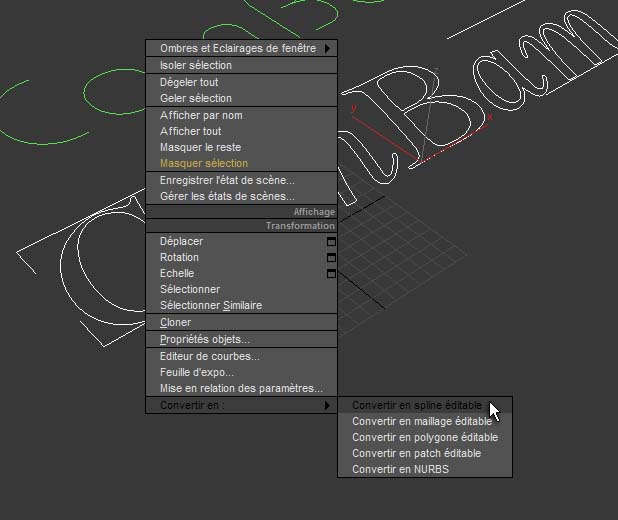
Task: Select Dégeler tout
Action: (x=241, y=82)
